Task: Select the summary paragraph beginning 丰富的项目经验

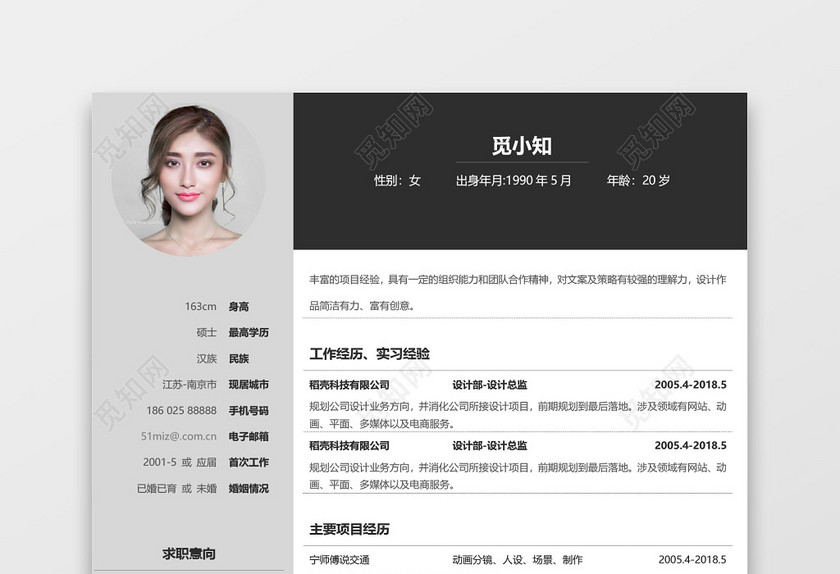Action: pyautogui.click(x=518, y=293)
